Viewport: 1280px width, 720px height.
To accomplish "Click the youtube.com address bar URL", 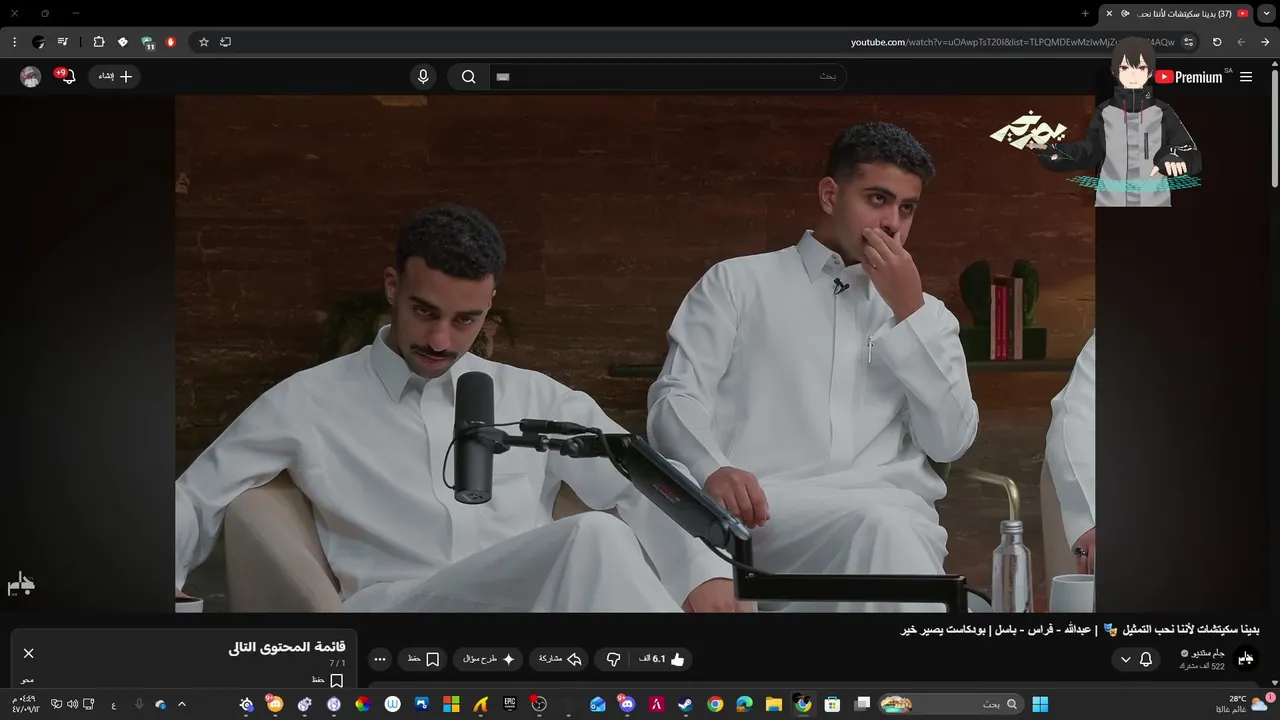I will 1012,42.
